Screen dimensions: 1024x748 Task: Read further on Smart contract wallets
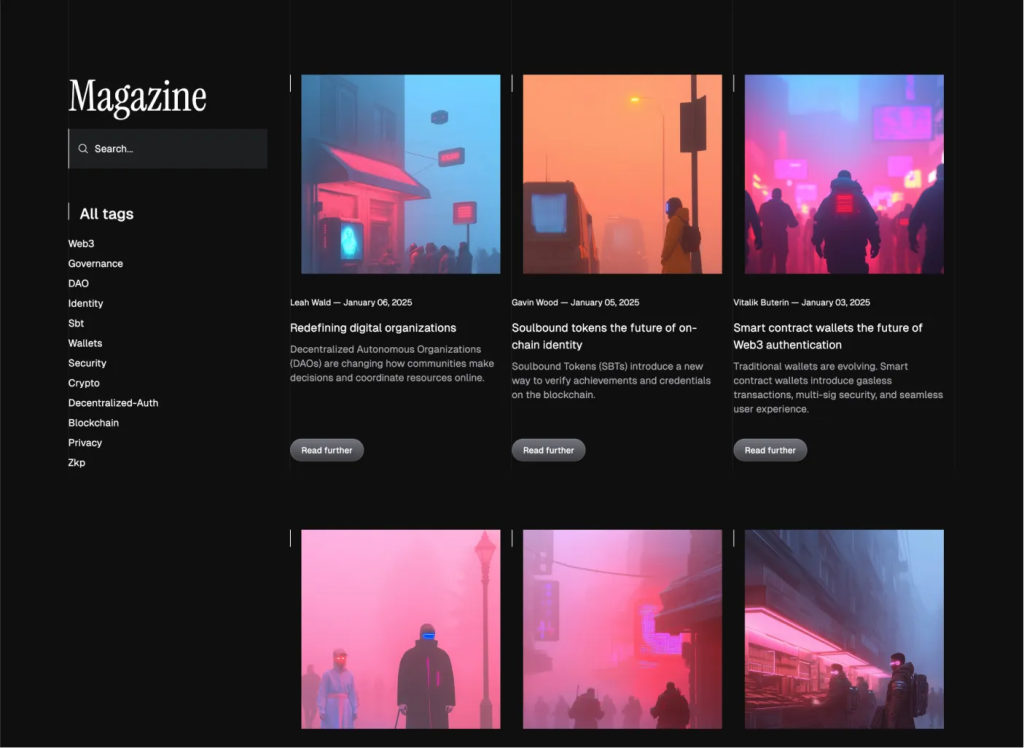(x=770, y=450)
